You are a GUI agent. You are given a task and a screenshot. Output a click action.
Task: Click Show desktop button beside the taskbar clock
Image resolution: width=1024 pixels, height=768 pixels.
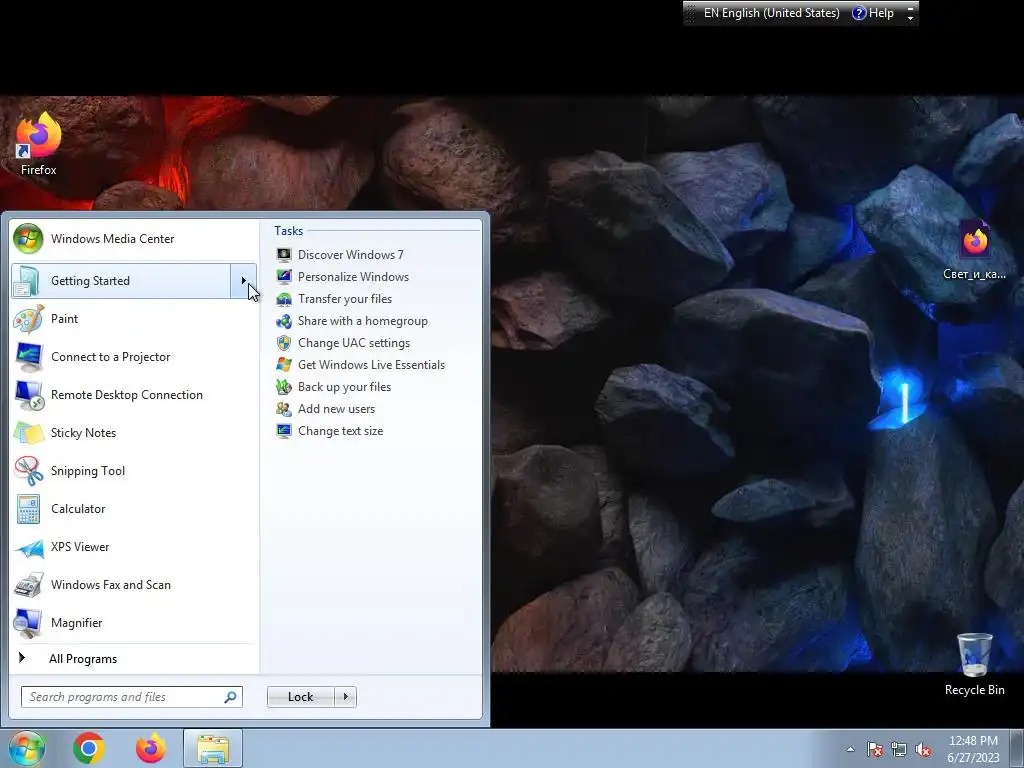pos(1017,748)
